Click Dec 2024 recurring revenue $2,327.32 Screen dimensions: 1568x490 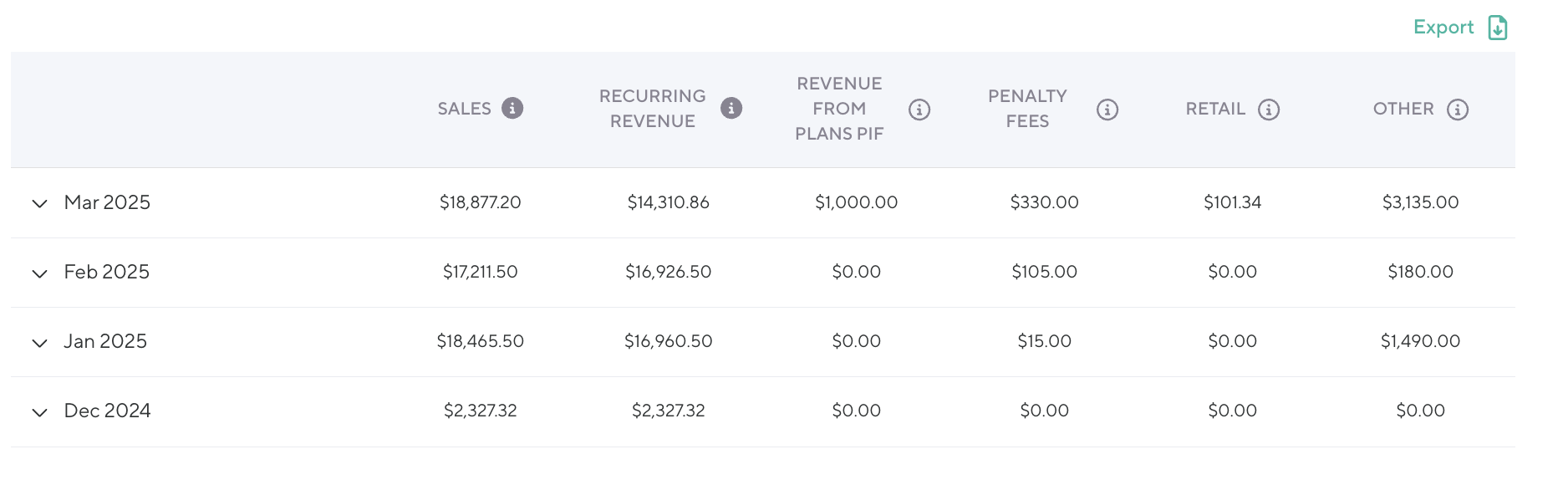[x=668, y=411]
